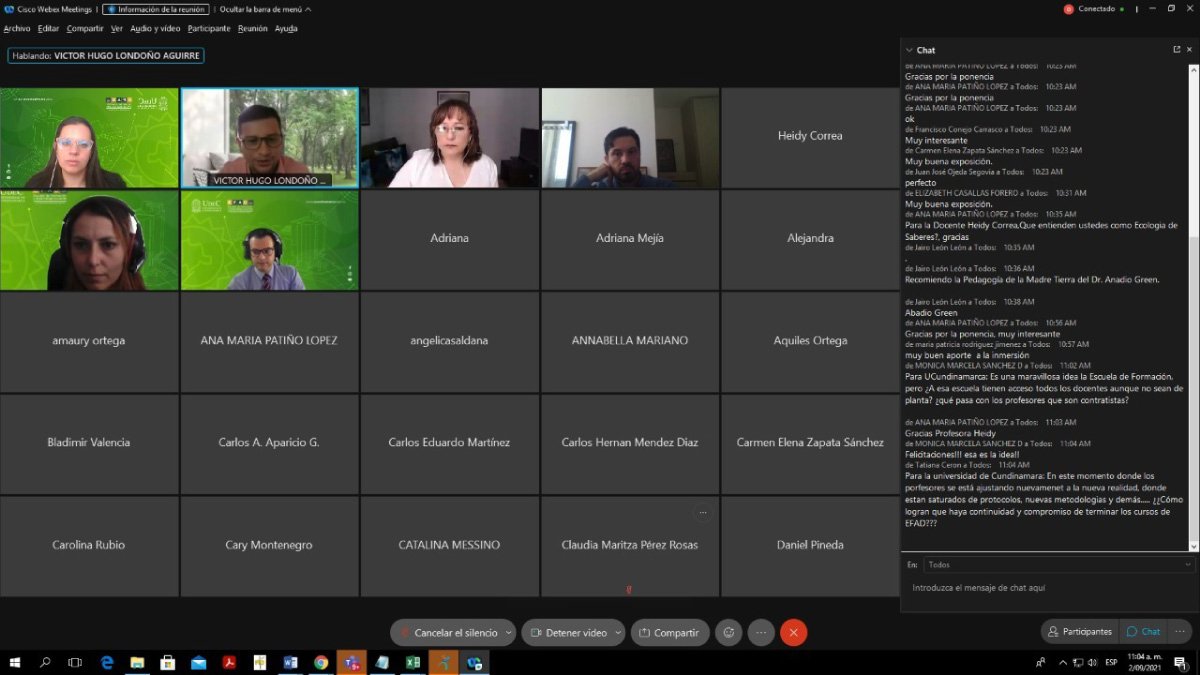1200x675 pixels.
Task: Open Microsoft Teams from the taskbar
Action: pos(351,662)
